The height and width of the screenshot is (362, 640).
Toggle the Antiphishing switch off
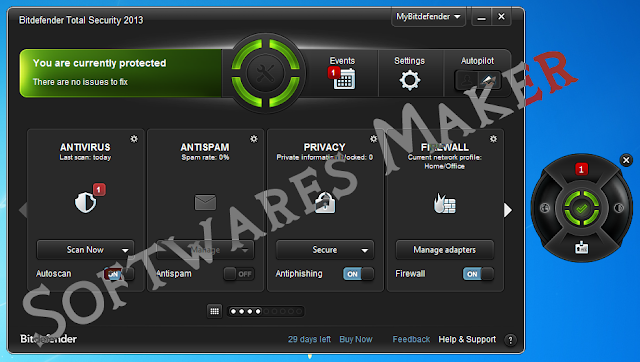358,274
